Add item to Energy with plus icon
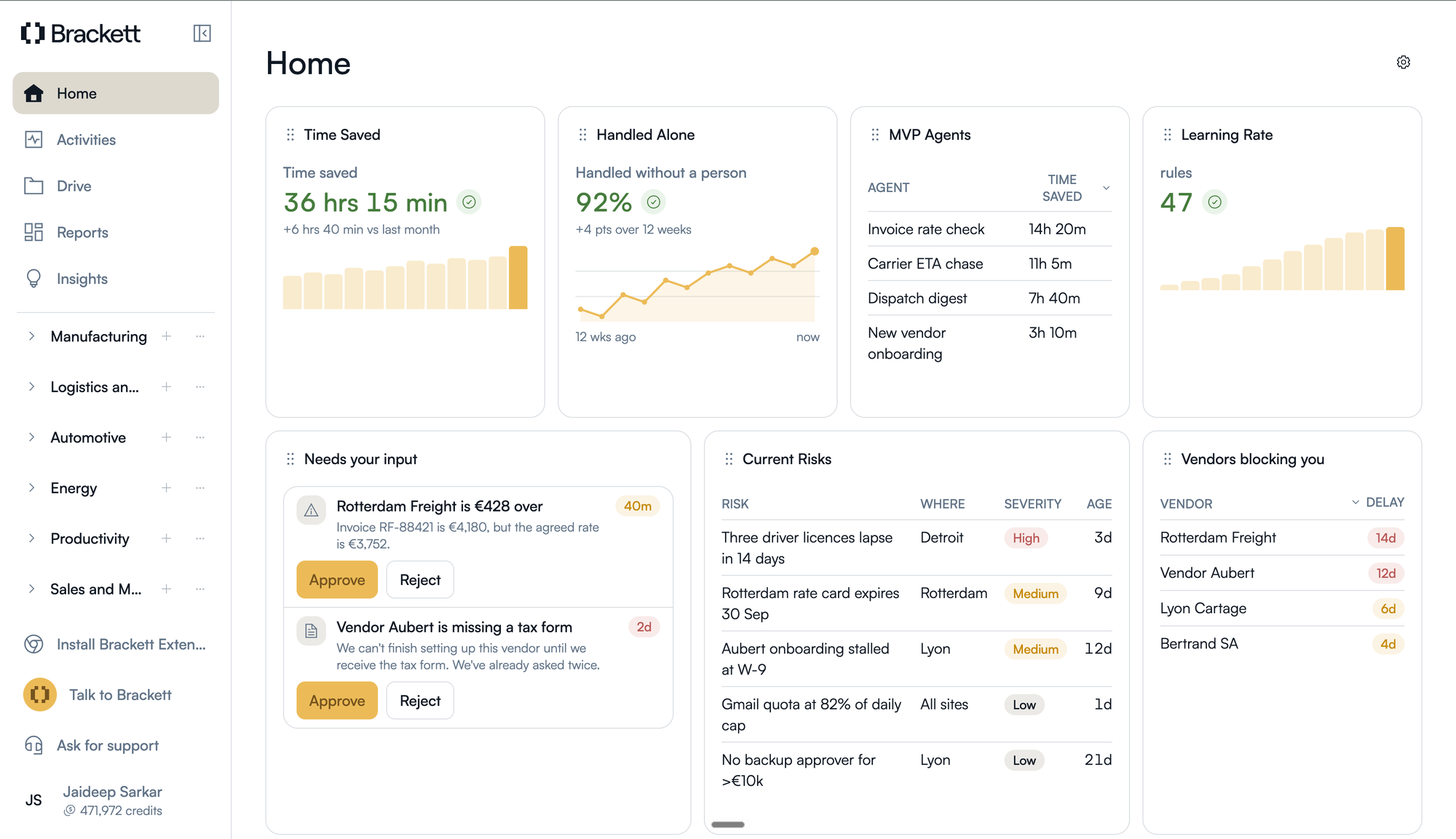This screenshot has width=1456, height=839. 167,488
